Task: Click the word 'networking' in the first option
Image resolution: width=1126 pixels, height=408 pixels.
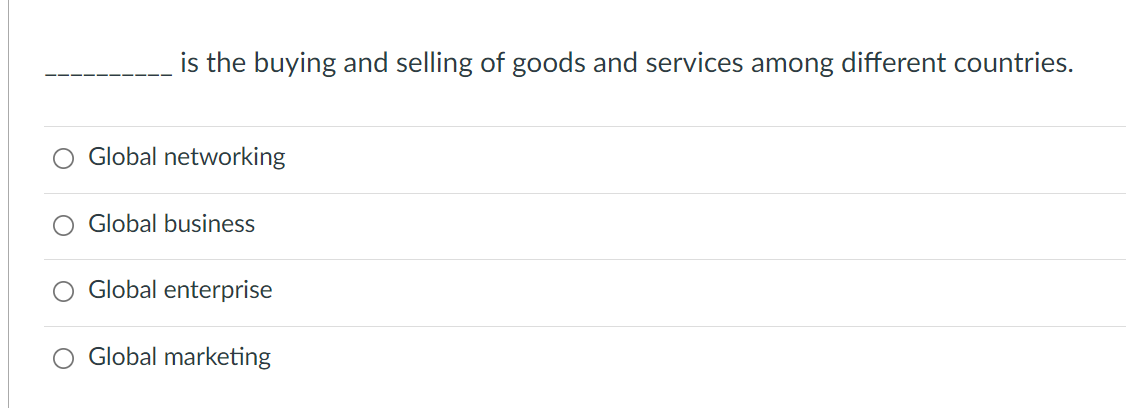Action: [x=224, y=157]
